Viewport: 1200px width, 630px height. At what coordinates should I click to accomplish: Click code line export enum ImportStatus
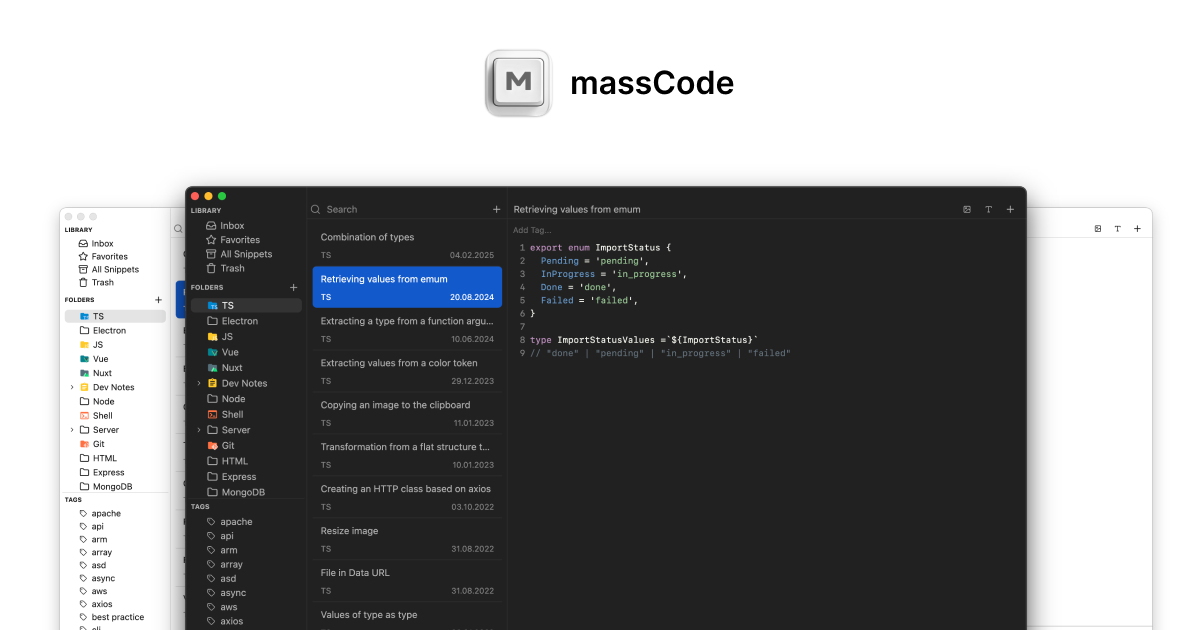pos(600,247)
